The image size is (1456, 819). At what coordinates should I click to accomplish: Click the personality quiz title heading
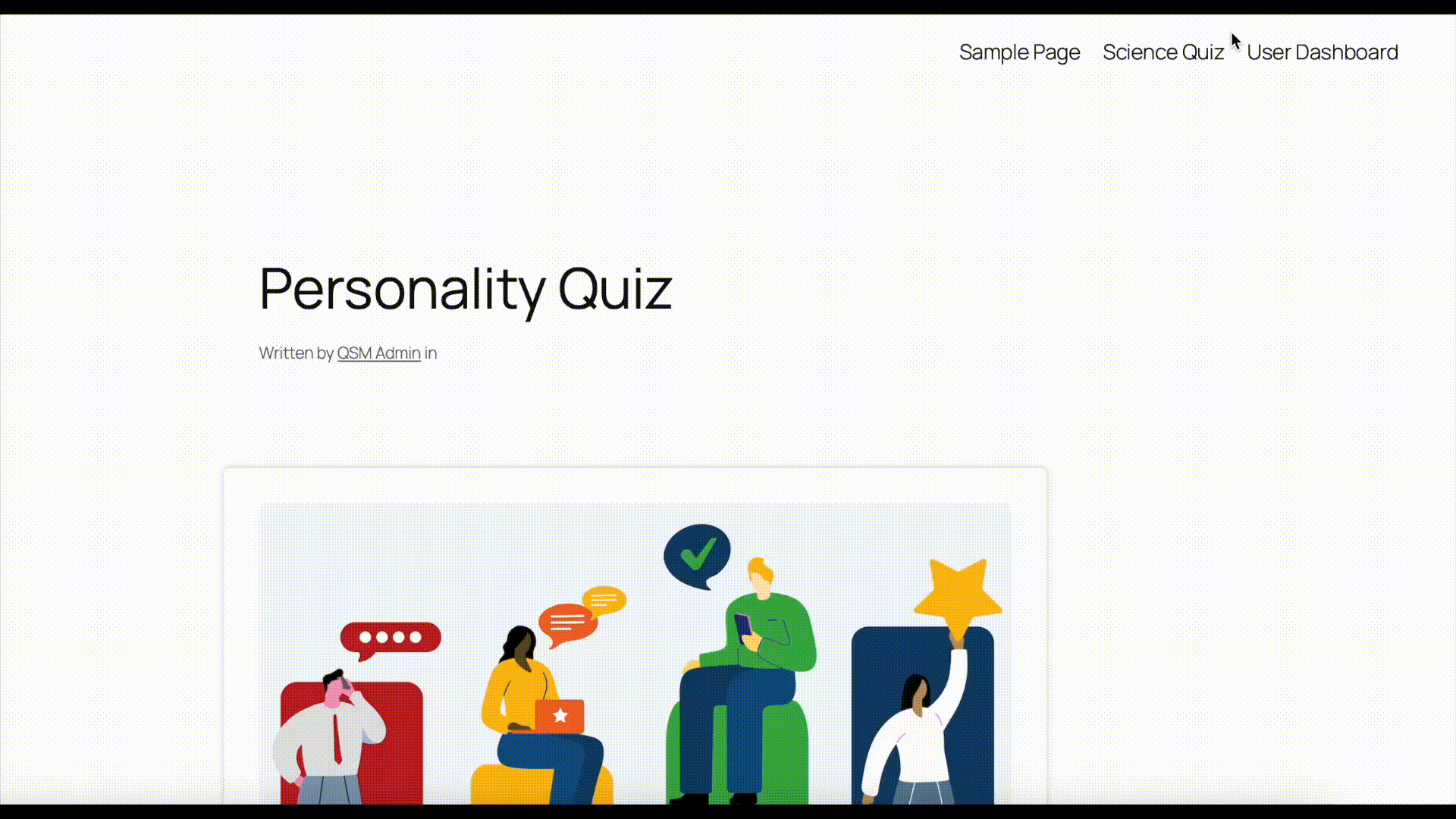[465, 288]
